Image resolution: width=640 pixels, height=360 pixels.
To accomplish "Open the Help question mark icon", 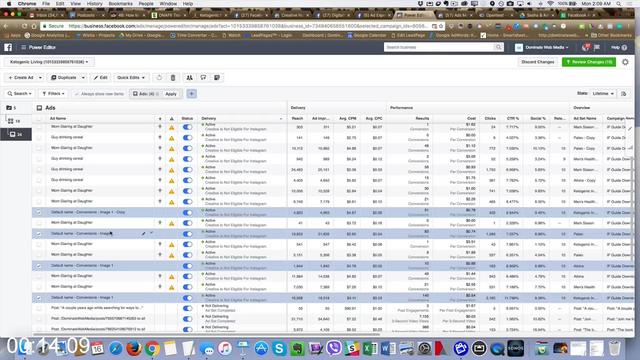I will (x=624, y=47).
